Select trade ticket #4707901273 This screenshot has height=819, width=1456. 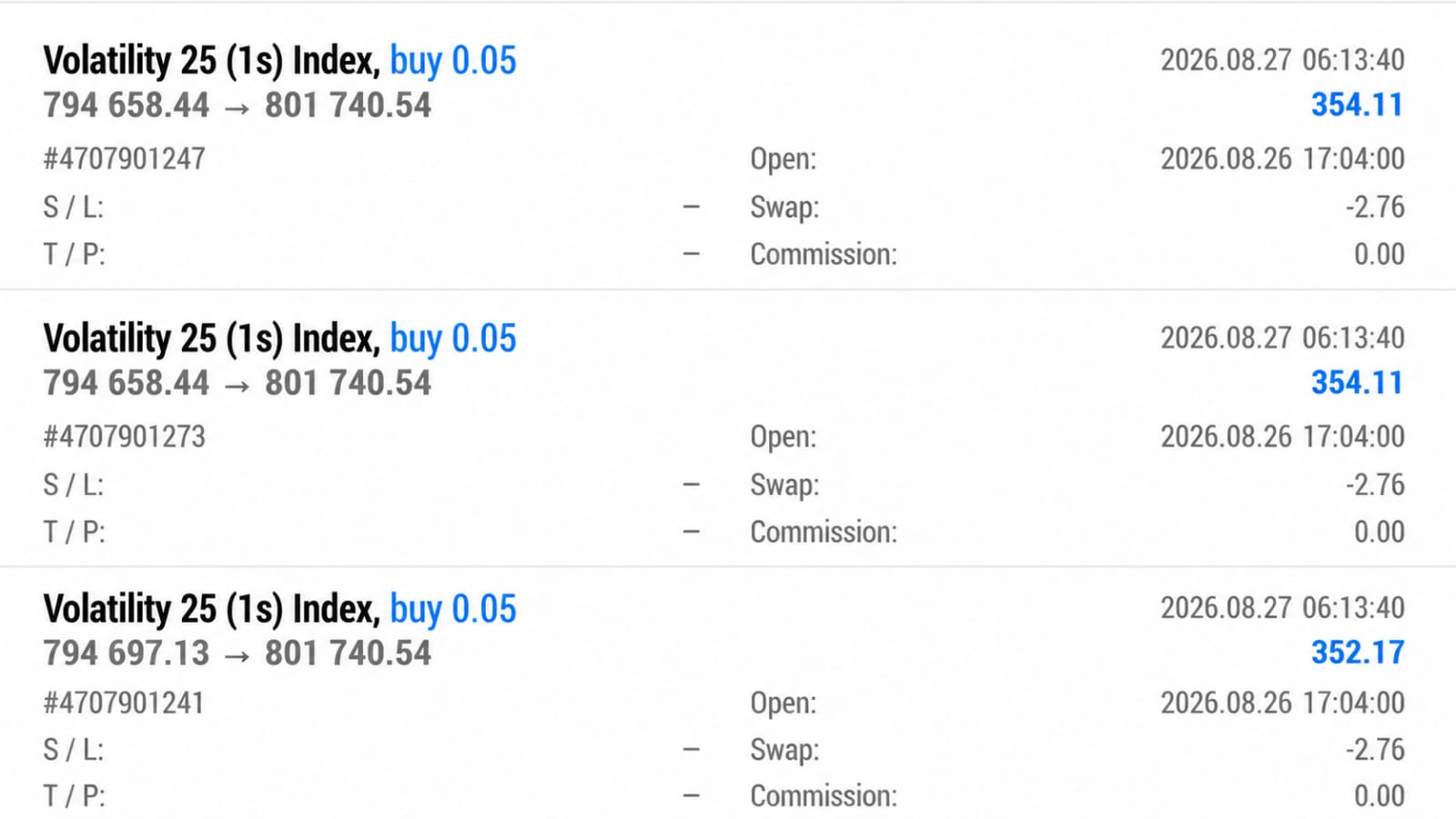pyautogui.click(x=124, y=437)
